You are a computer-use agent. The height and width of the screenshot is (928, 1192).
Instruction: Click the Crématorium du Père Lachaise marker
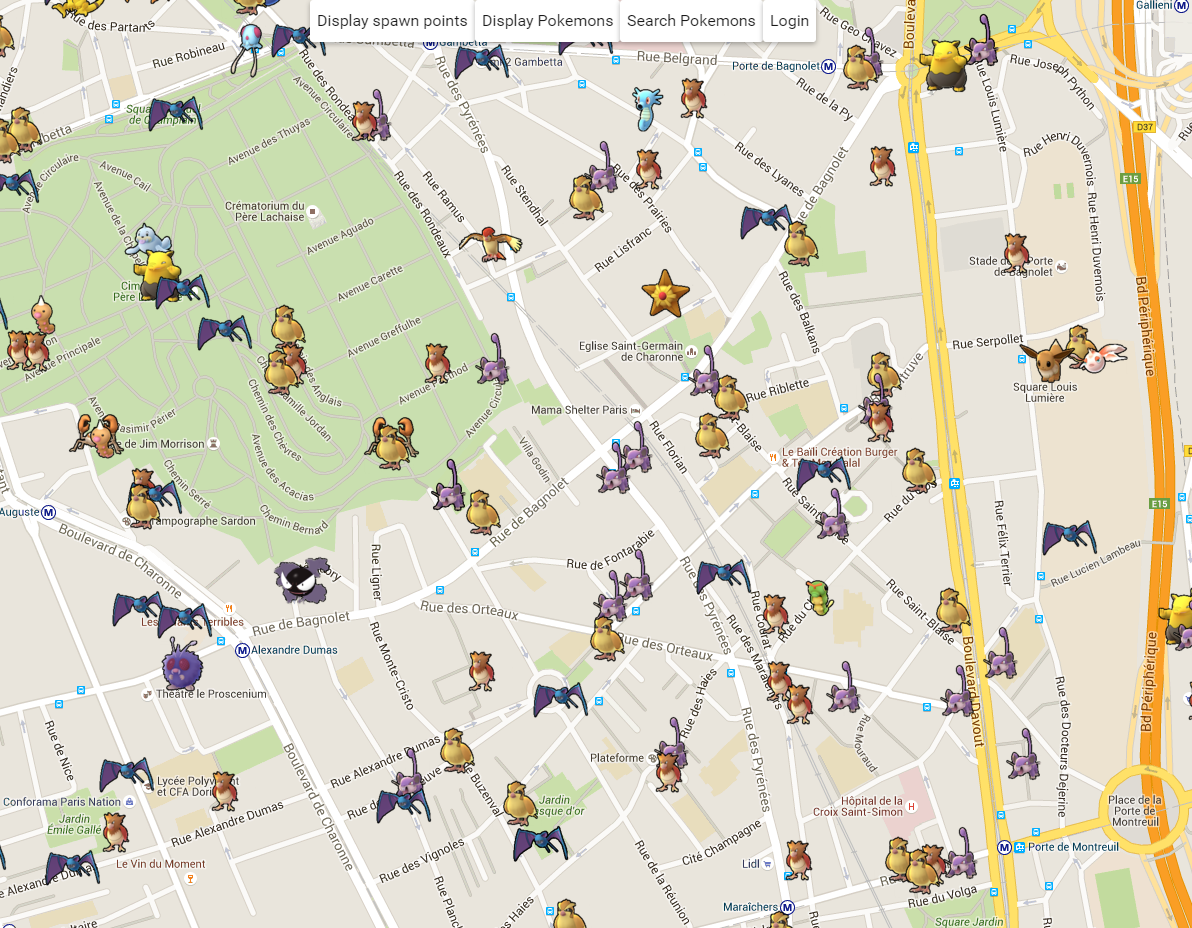[x=312, y=211]
